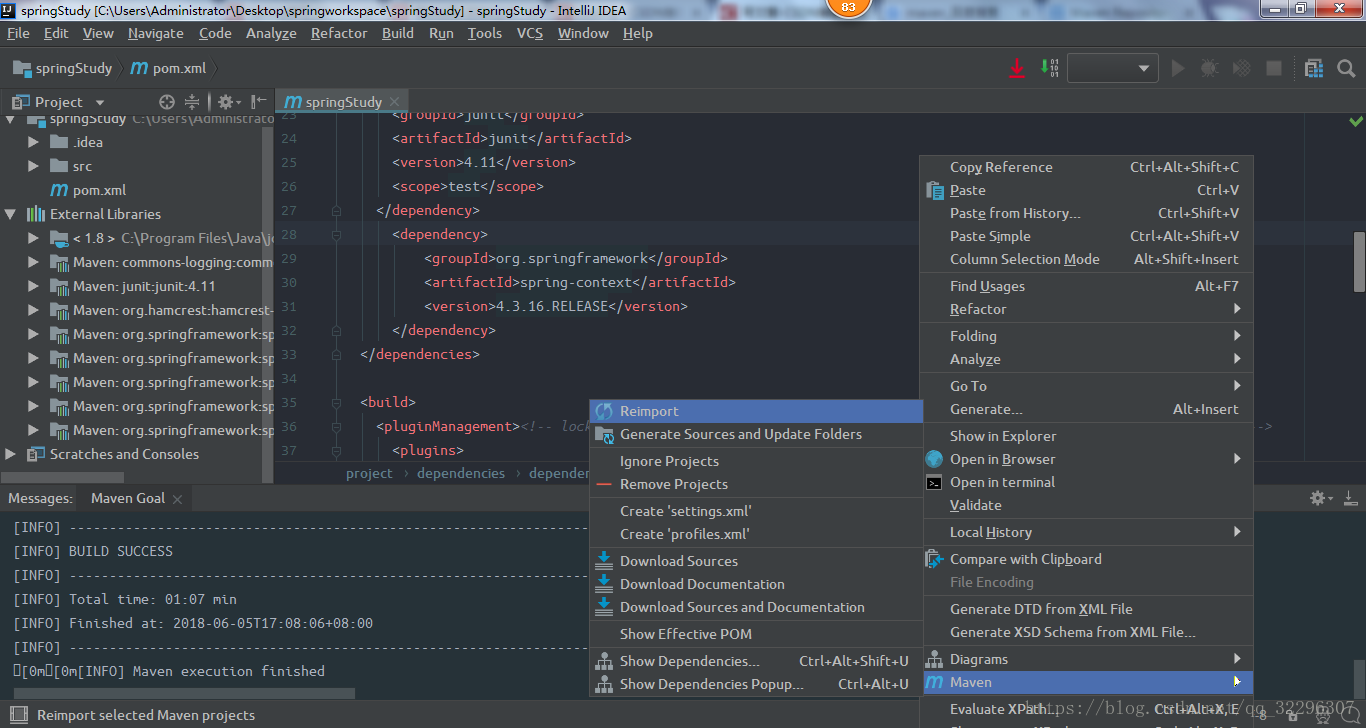Collapse External Libraries node
1366x728 pixels.
11,214
